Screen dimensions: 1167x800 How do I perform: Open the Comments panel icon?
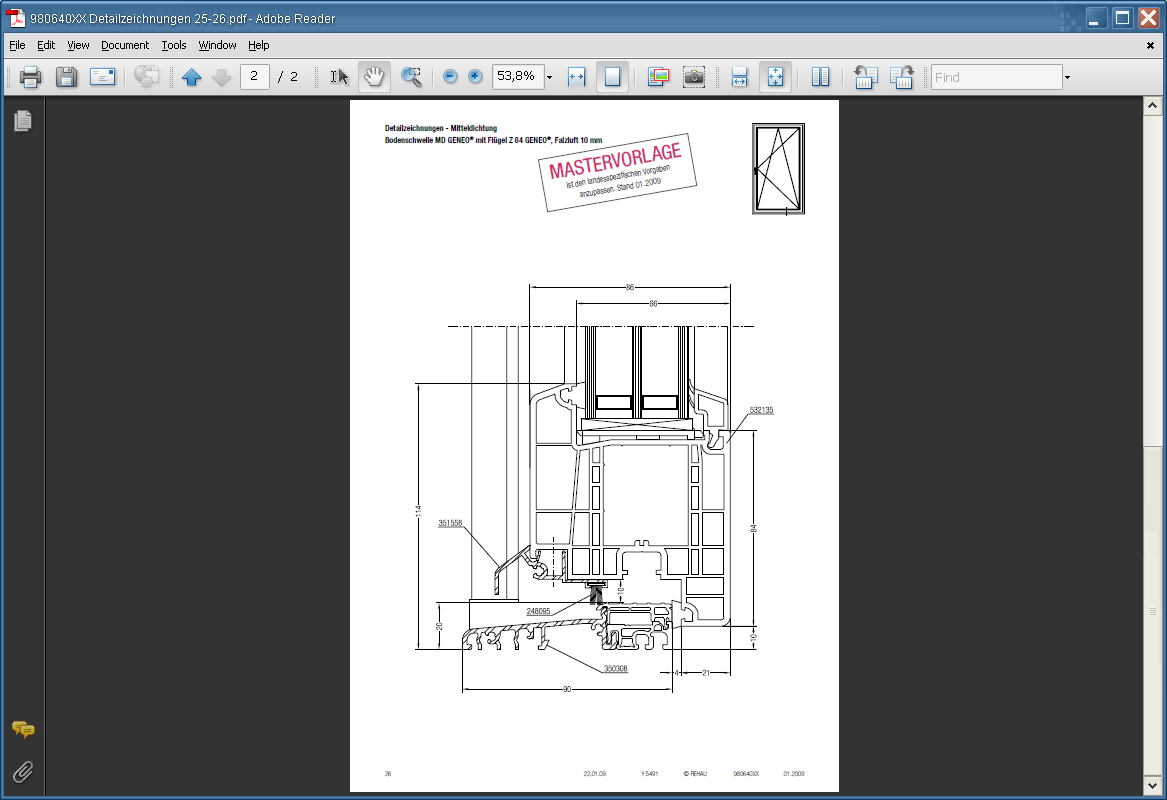click(x=23, y=729)
